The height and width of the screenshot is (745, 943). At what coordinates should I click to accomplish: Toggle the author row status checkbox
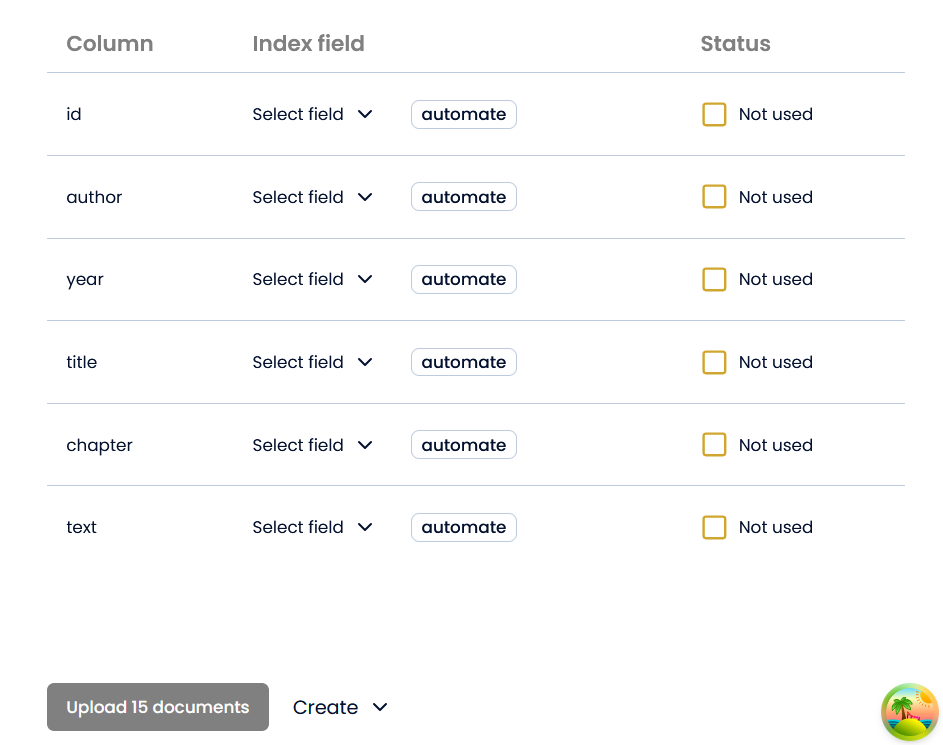(714, 197)
